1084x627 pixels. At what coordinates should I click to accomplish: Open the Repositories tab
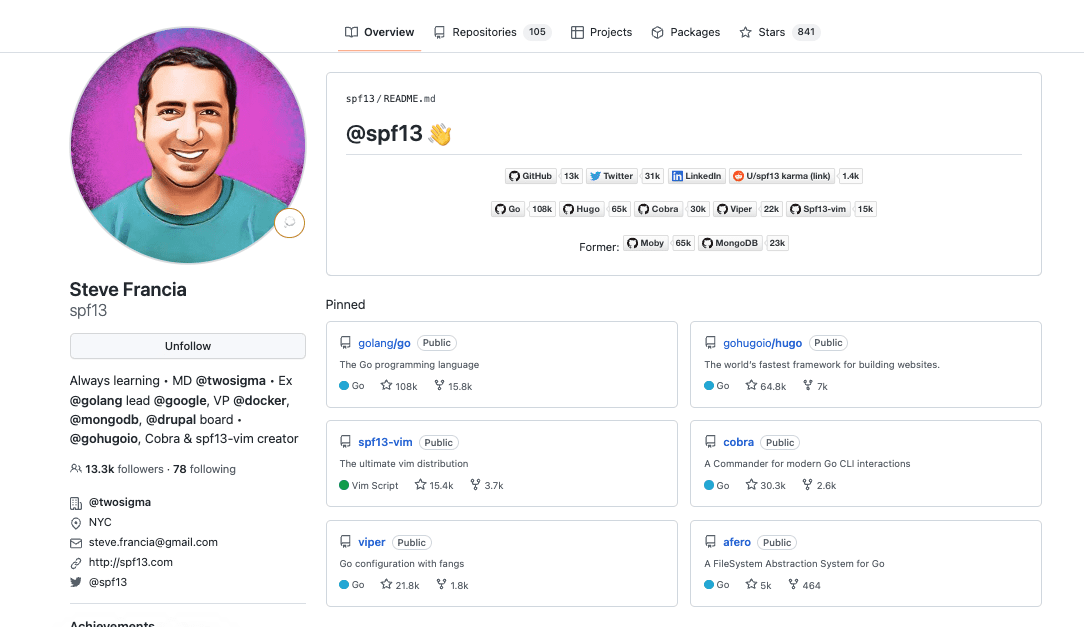(492, 32)
